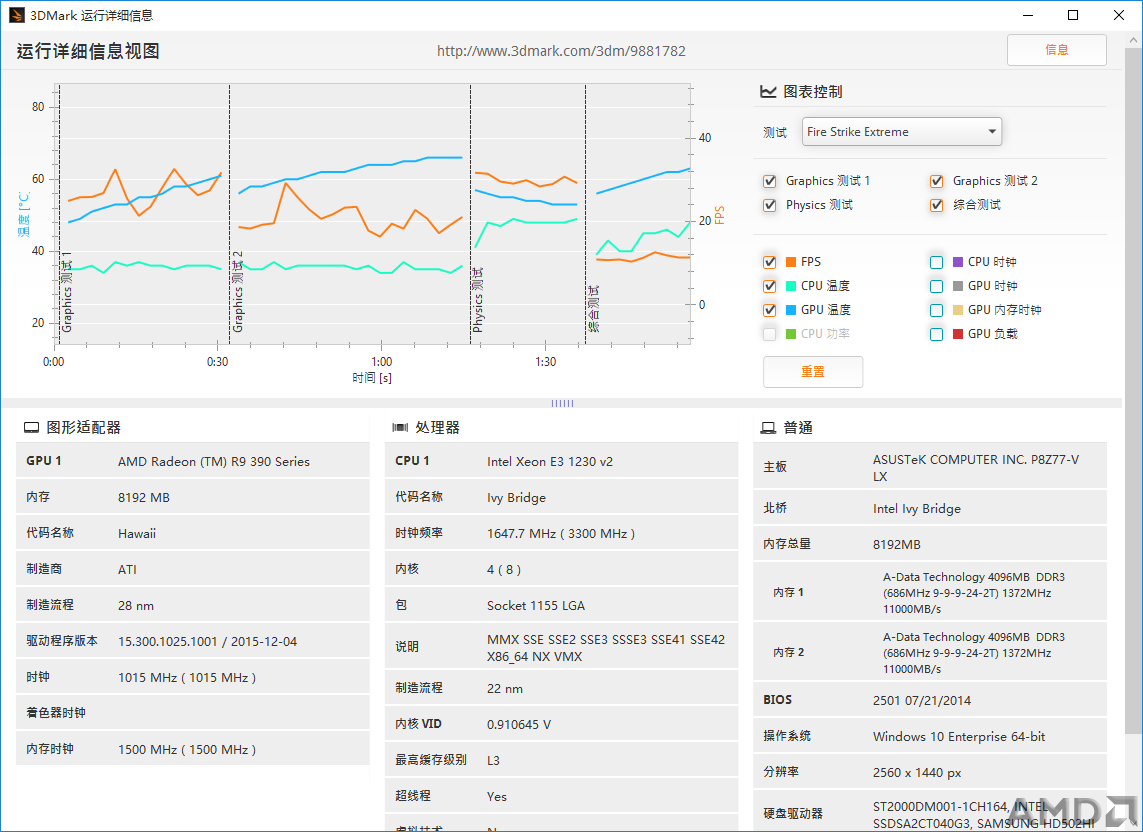1143x832 pixels.
Task: Toggle the Graphics 测试 1 checkbox
Action: pos(769,181)
